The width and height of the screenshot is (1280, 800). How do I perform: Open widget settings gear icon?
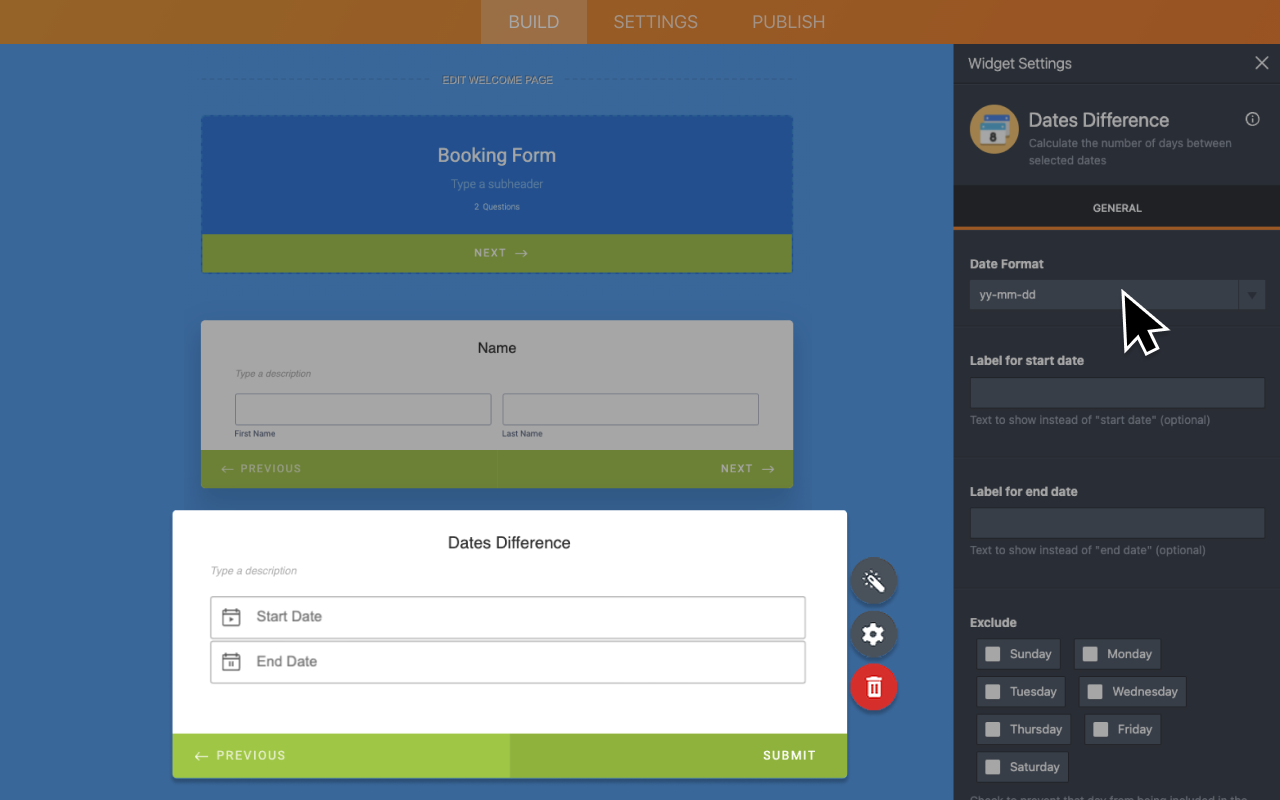tap(873, 634)
